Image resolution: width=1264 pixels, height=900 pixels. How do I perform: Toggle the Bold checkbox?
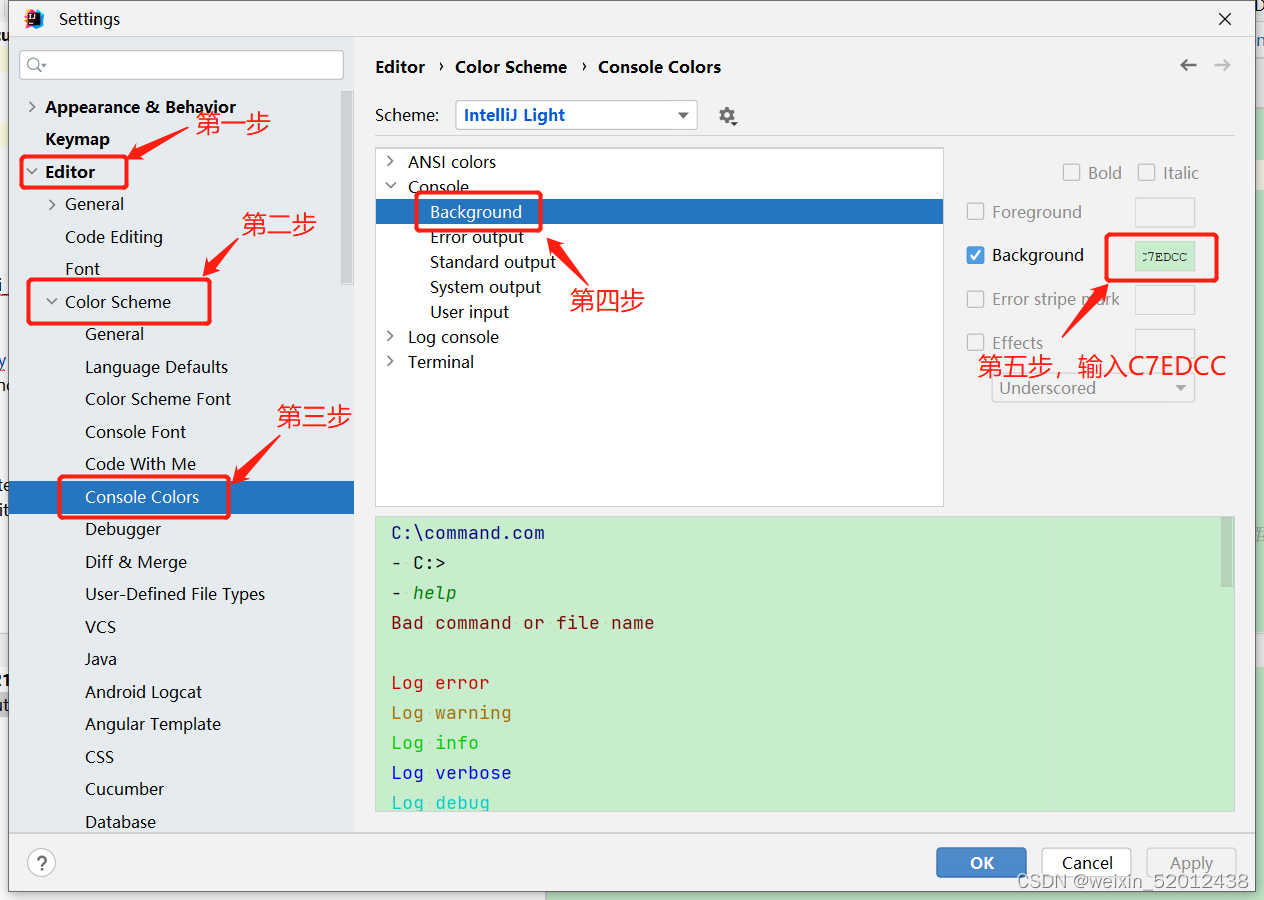pyautogui.click(x=1071, y=173)
